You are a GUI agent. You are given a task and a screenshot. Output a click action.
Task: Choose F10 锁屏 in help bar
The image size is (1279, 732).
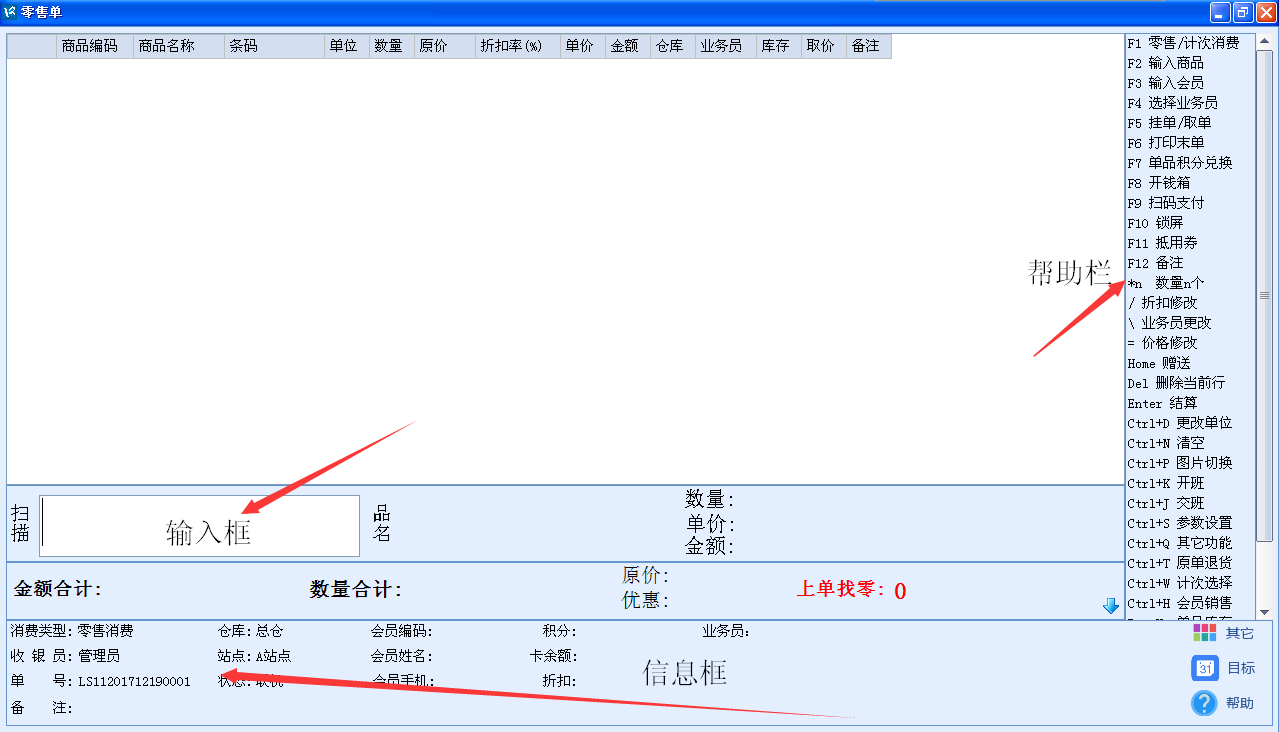click(1155, 223)
